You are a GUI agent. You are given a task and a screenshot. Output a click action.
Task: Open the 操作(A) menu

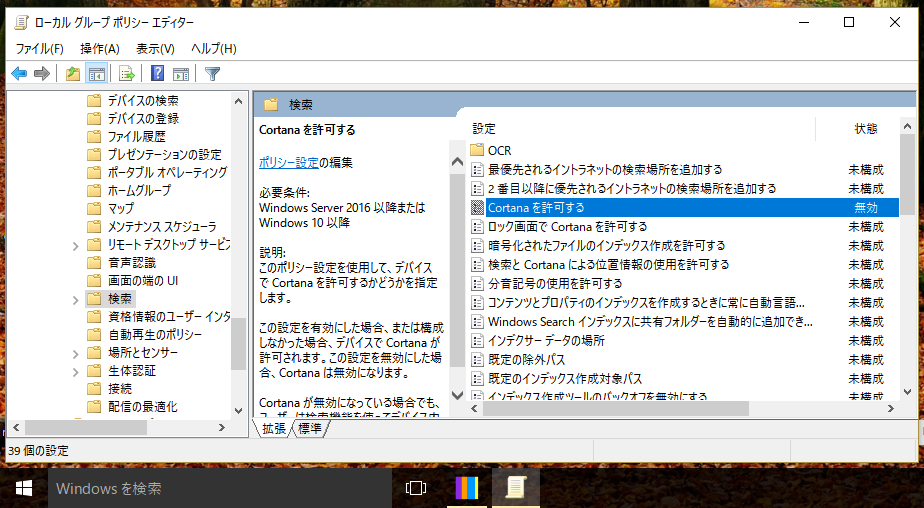coord(100,49)
